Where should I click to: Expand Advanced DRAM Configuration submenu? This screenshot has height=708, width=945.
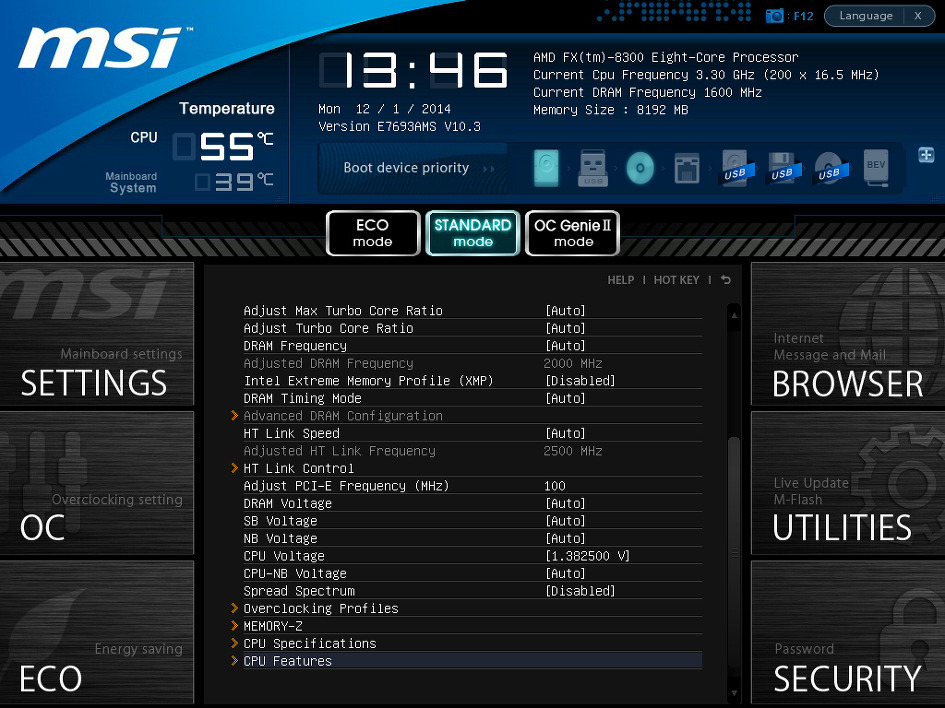(x=343, y=416)
